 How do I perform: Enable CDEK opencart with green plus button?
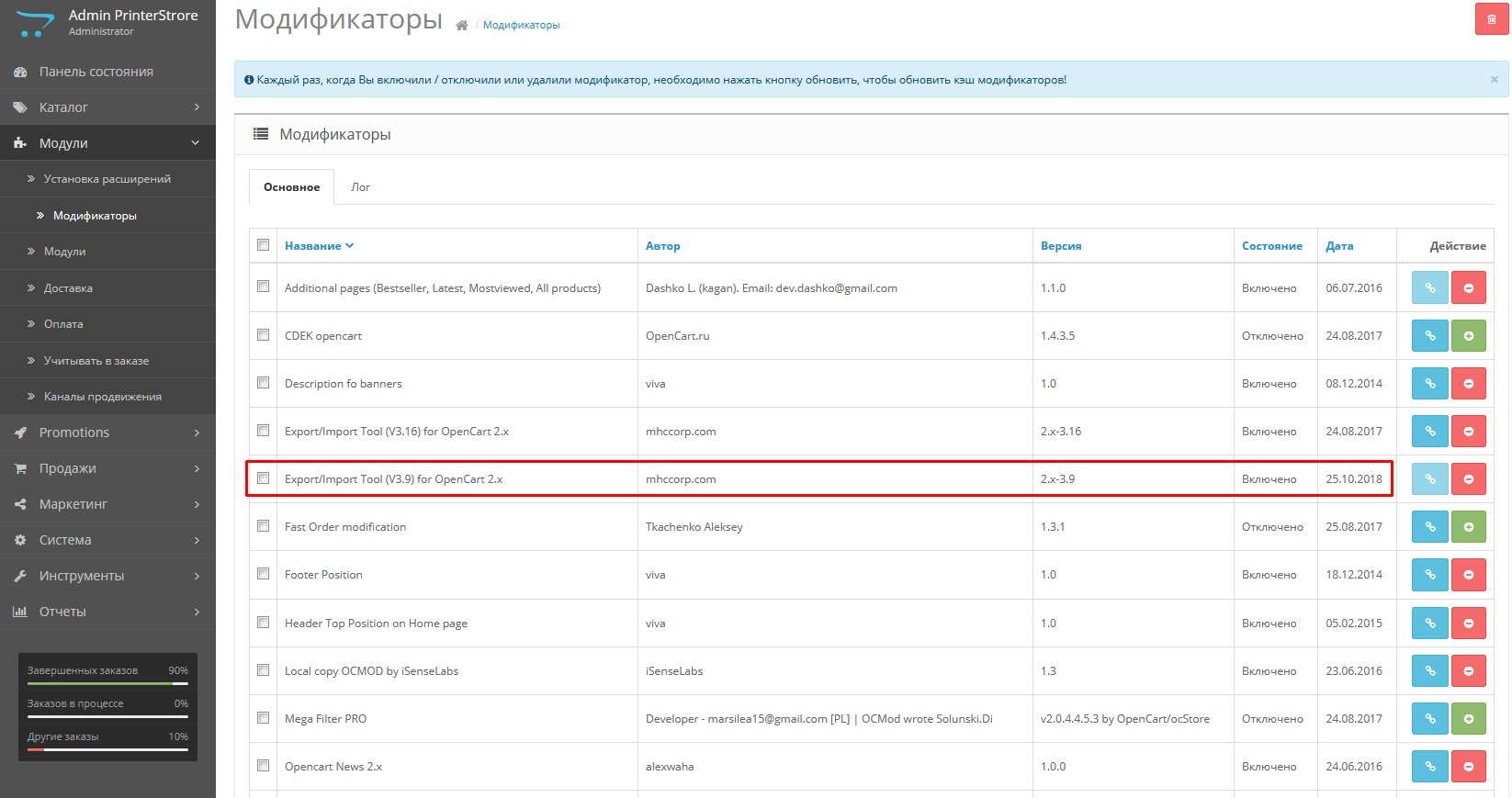1468,335
